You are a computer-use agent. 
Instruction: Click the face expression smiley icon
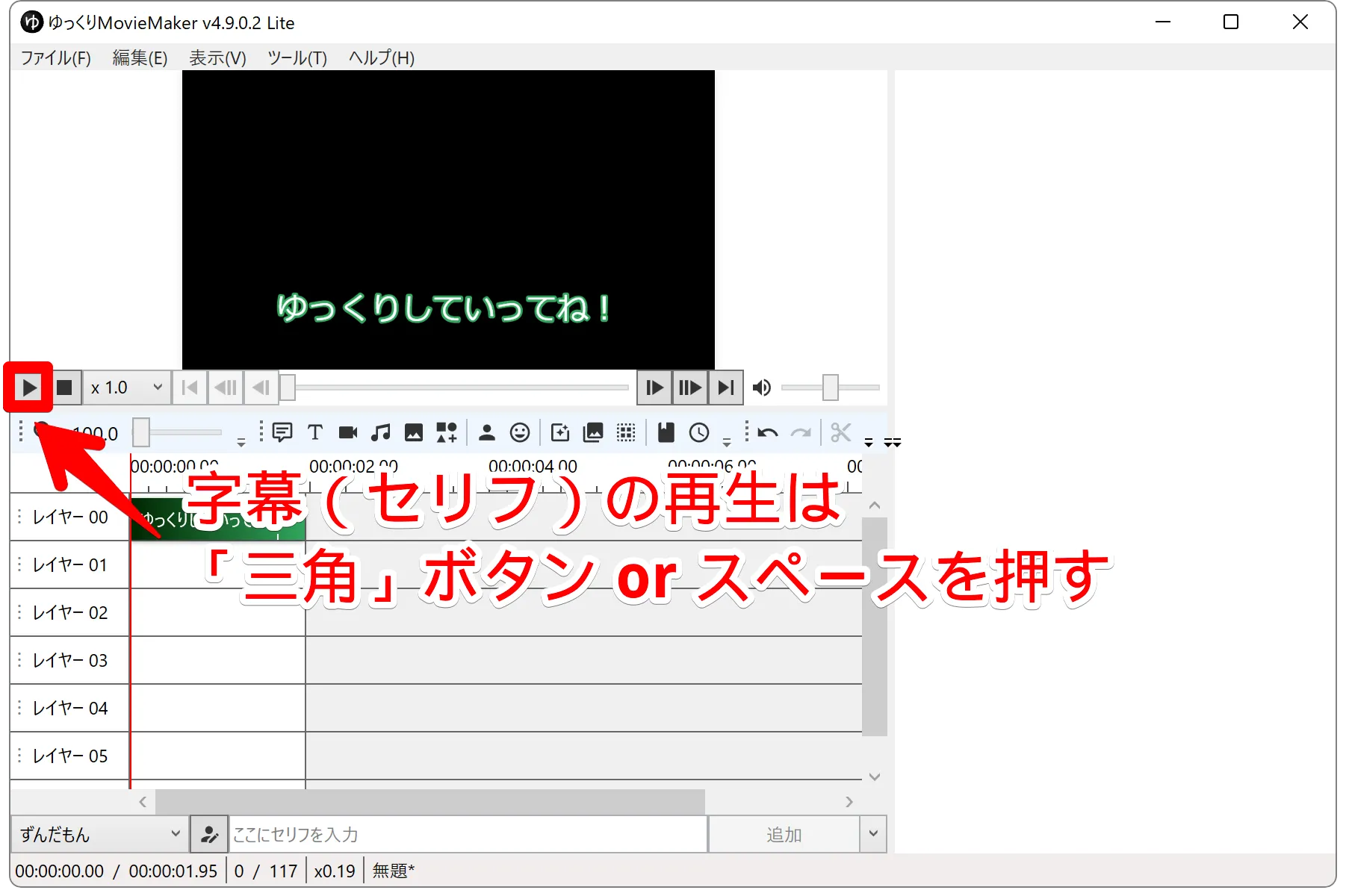[x=520, y=432]
